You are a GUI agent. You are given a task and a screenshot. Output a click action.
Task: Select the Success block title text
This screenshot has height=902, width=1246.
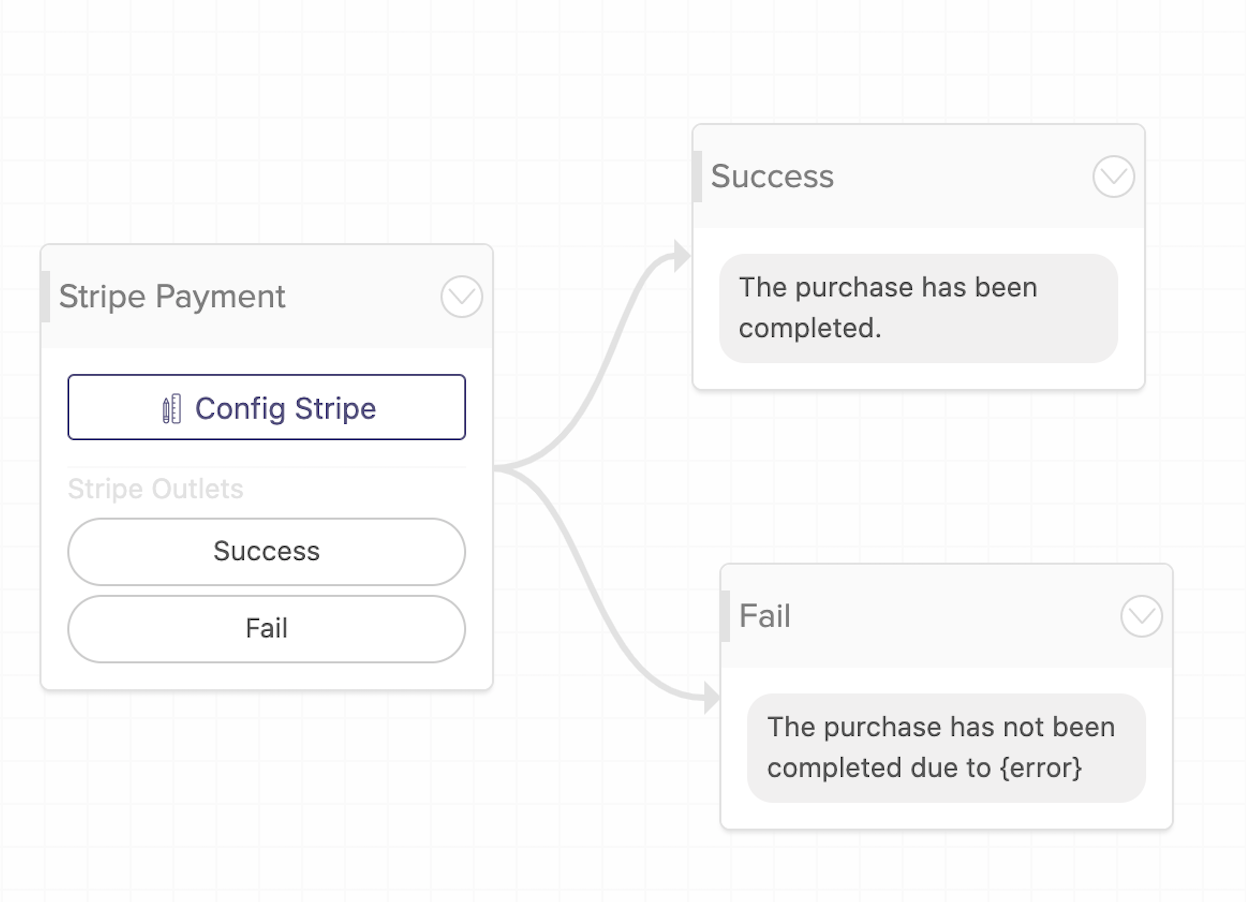click(772, 177)
